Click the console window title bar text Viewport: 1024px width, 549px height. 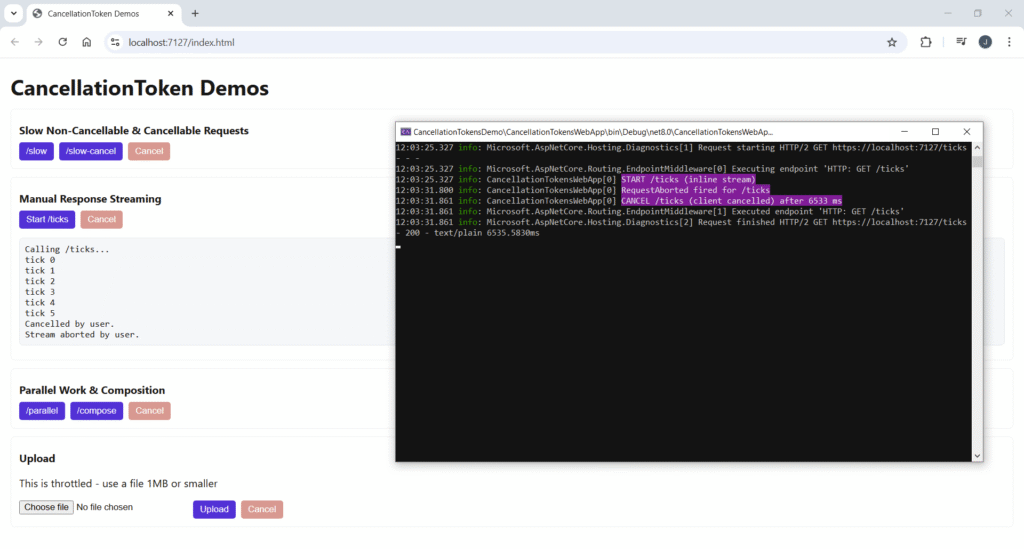[593, 132]
